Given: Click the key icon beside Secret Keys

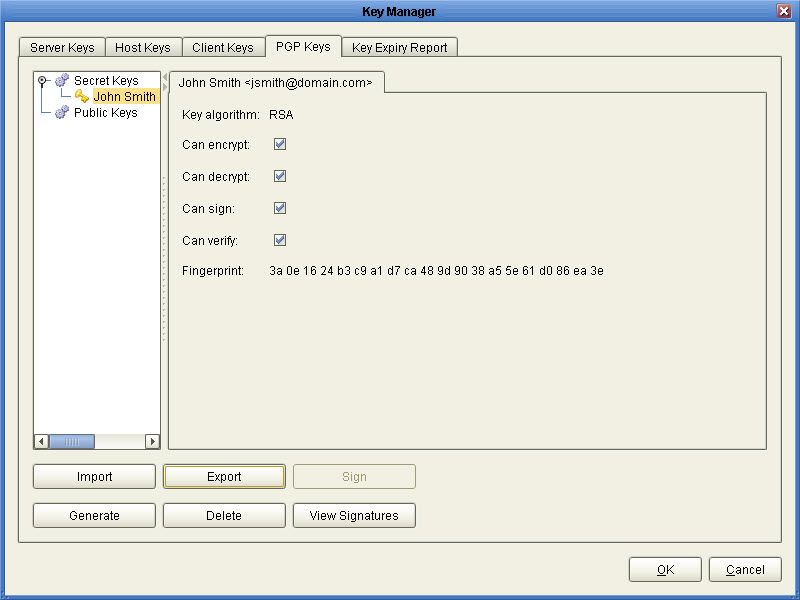Looking at the screenshot, I should click(x=59, y=80).
